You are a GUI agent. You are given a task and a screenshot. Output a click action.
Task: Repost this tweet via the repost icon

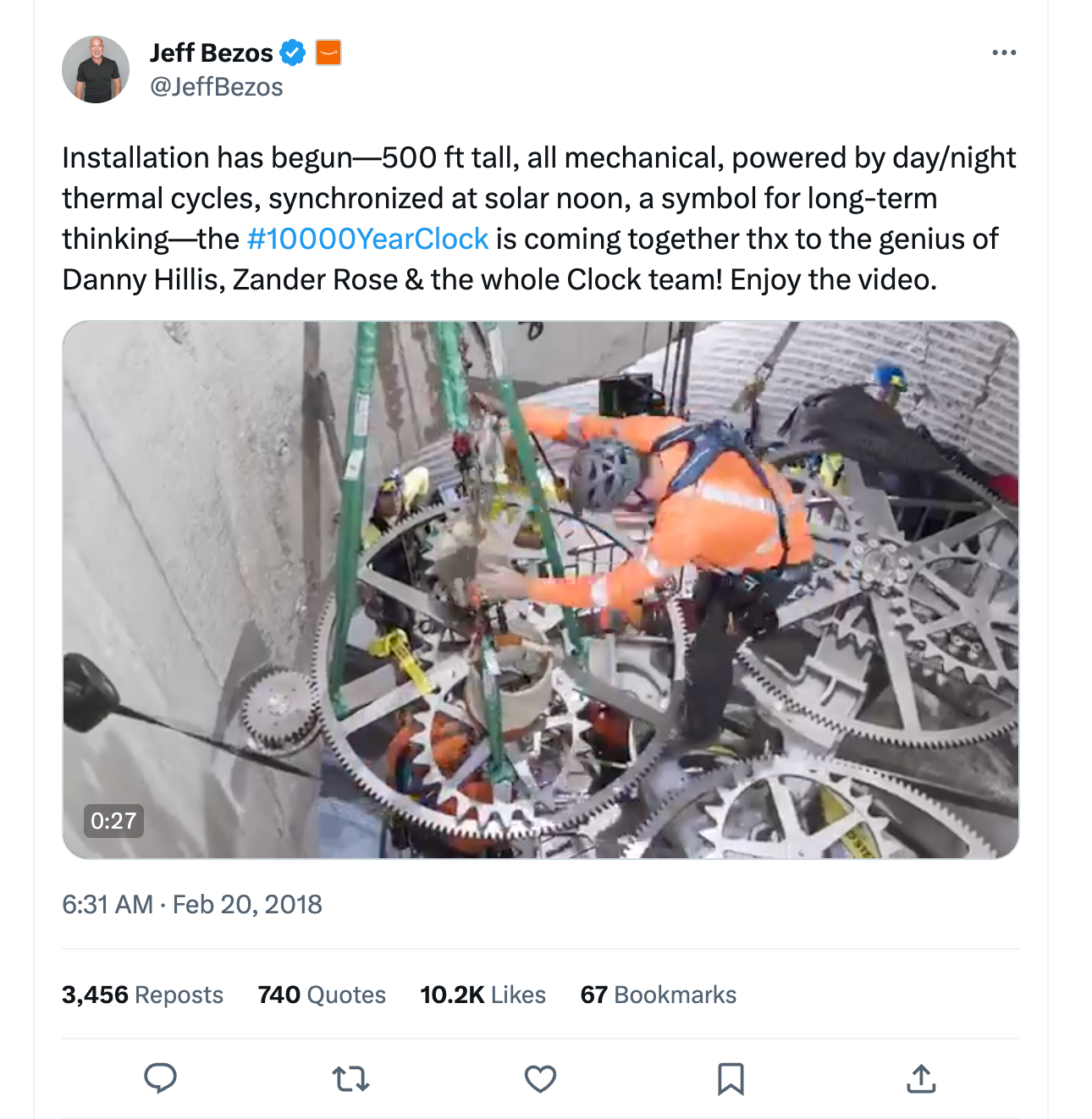[350, 1078]
